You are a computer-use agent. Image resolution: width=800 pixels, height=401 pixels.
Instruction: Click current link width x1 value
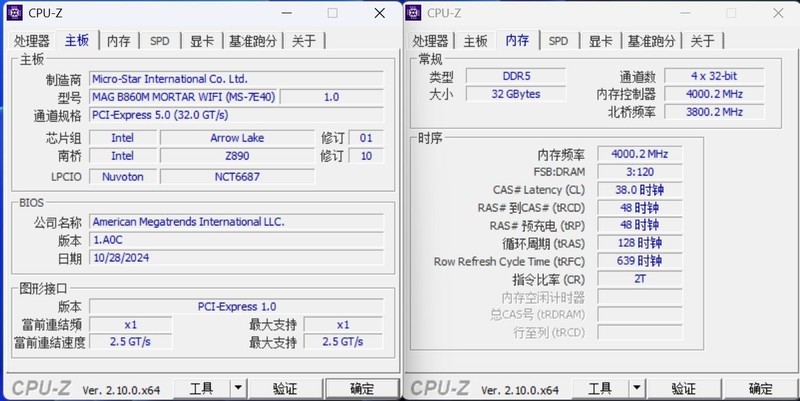(x=131, y=324)
